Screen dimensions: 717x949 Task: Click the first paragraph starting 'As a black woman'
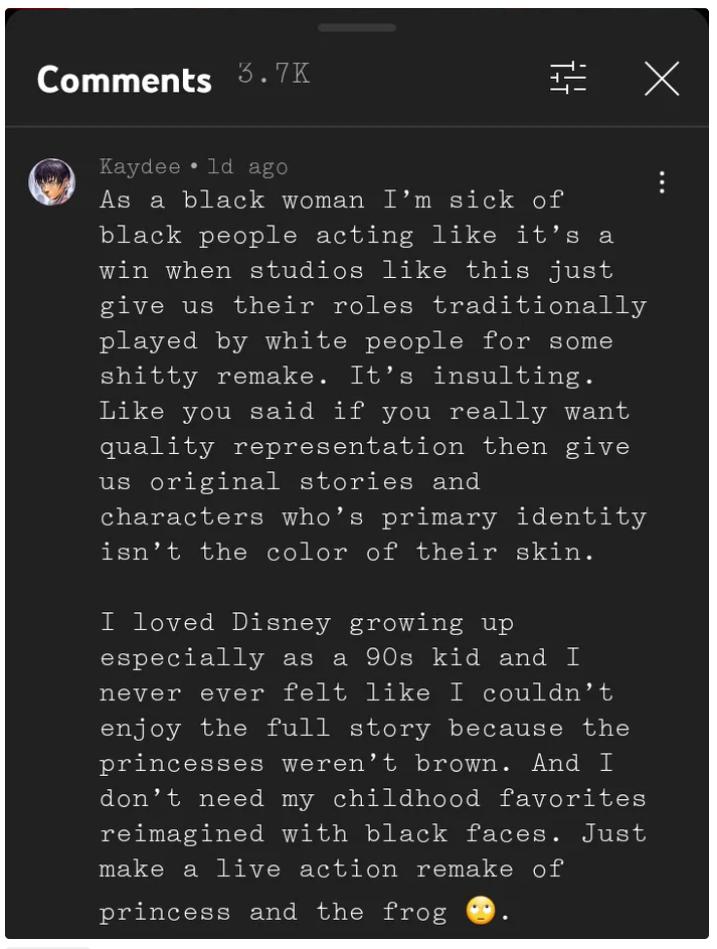372,375
